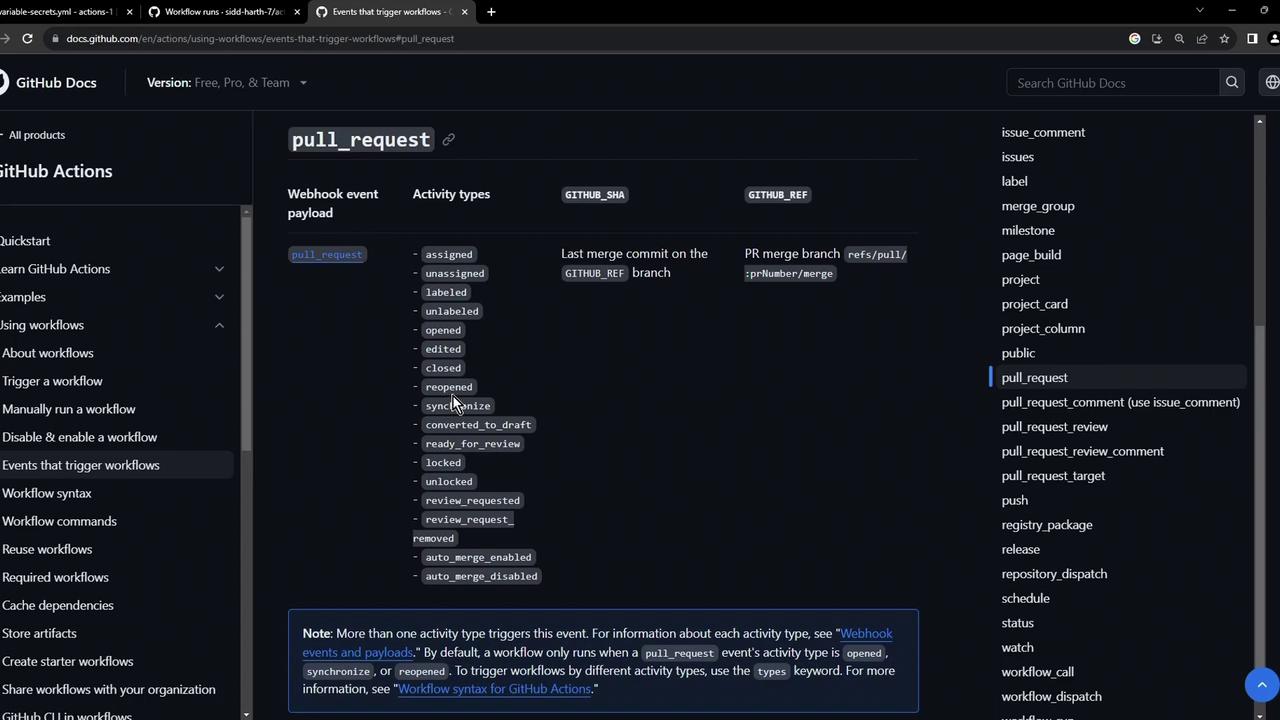1280x720 pixels.
Task: Open 'Workflow syntax for GitHub Actions' link
Action: coord(494,689)
